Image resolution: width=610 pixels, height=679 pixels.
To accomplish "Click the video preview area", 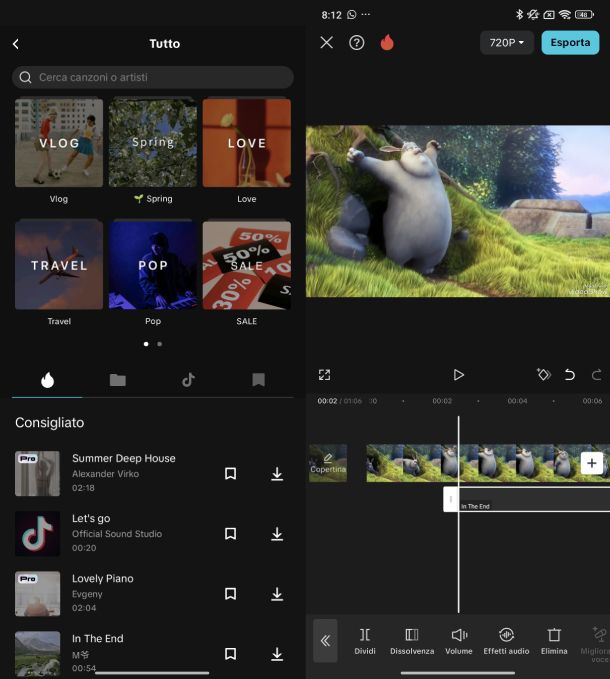I will click(x=458, y=211).
